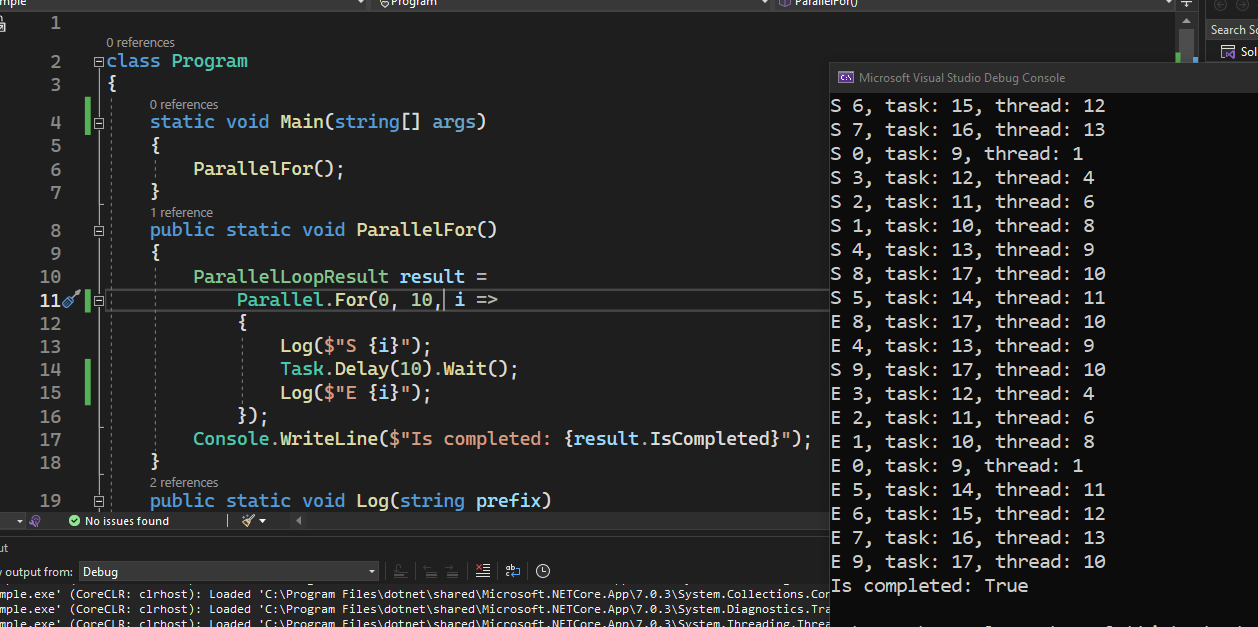Click the find message in code icon
This screenshot has height=627, width=1258.
click(x=400, y=571)
